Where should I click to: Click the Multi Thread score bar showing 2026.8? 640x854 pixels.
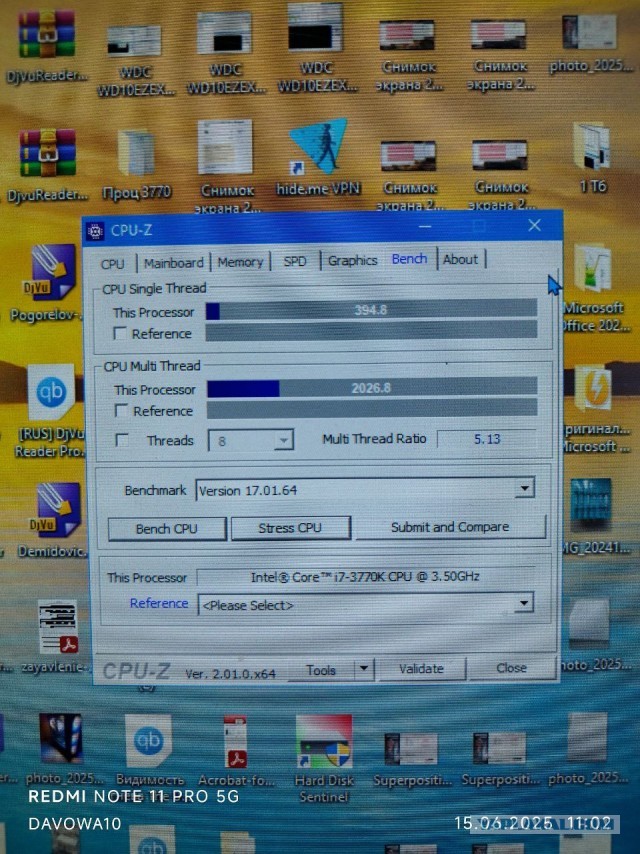click(372, 387)
